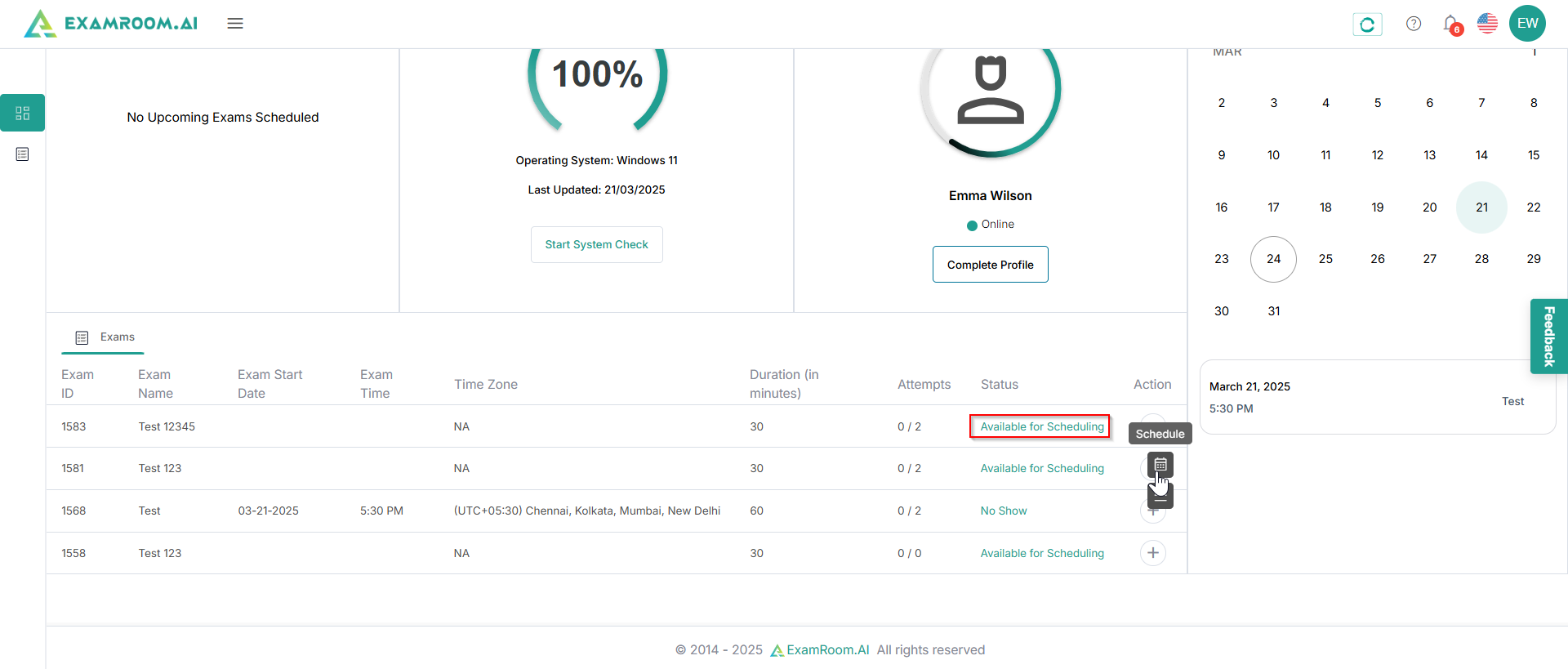Click the green refresh icon in header

[x=1367, y=25]
